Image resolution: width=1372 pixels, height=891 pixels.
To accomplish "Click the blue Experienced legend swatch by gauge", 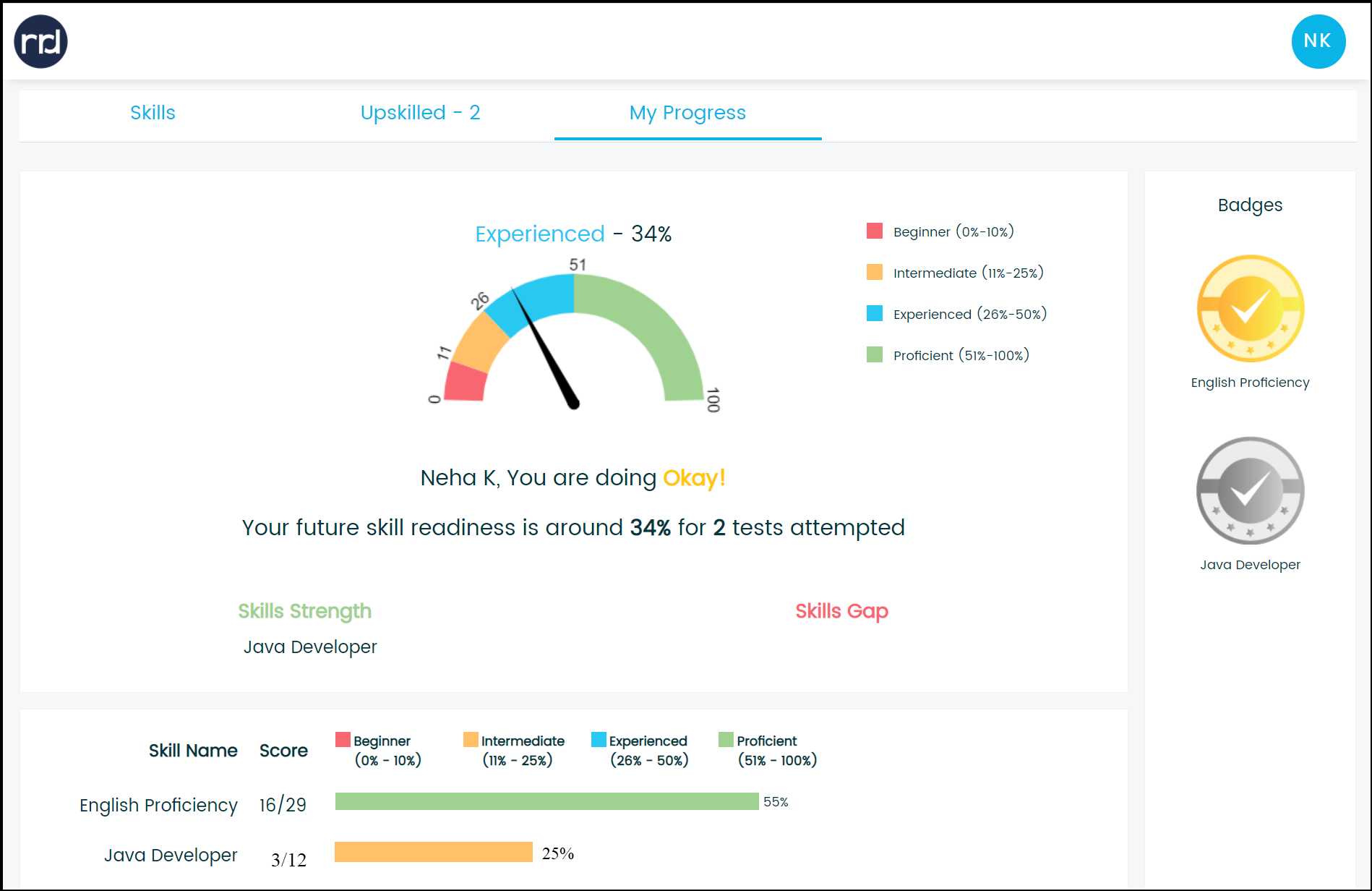I will click(x=875, y=314).
